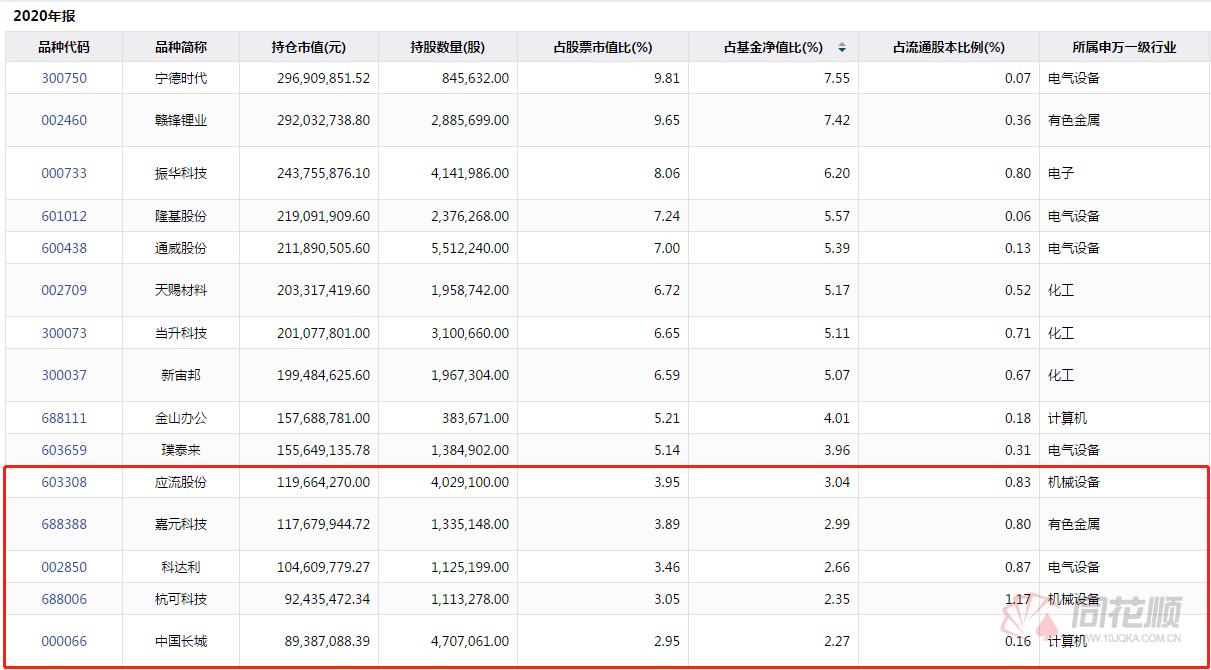The image size is (1211, 670).
Task: Select market value 119,664,270.00
Action: (323, 482)
